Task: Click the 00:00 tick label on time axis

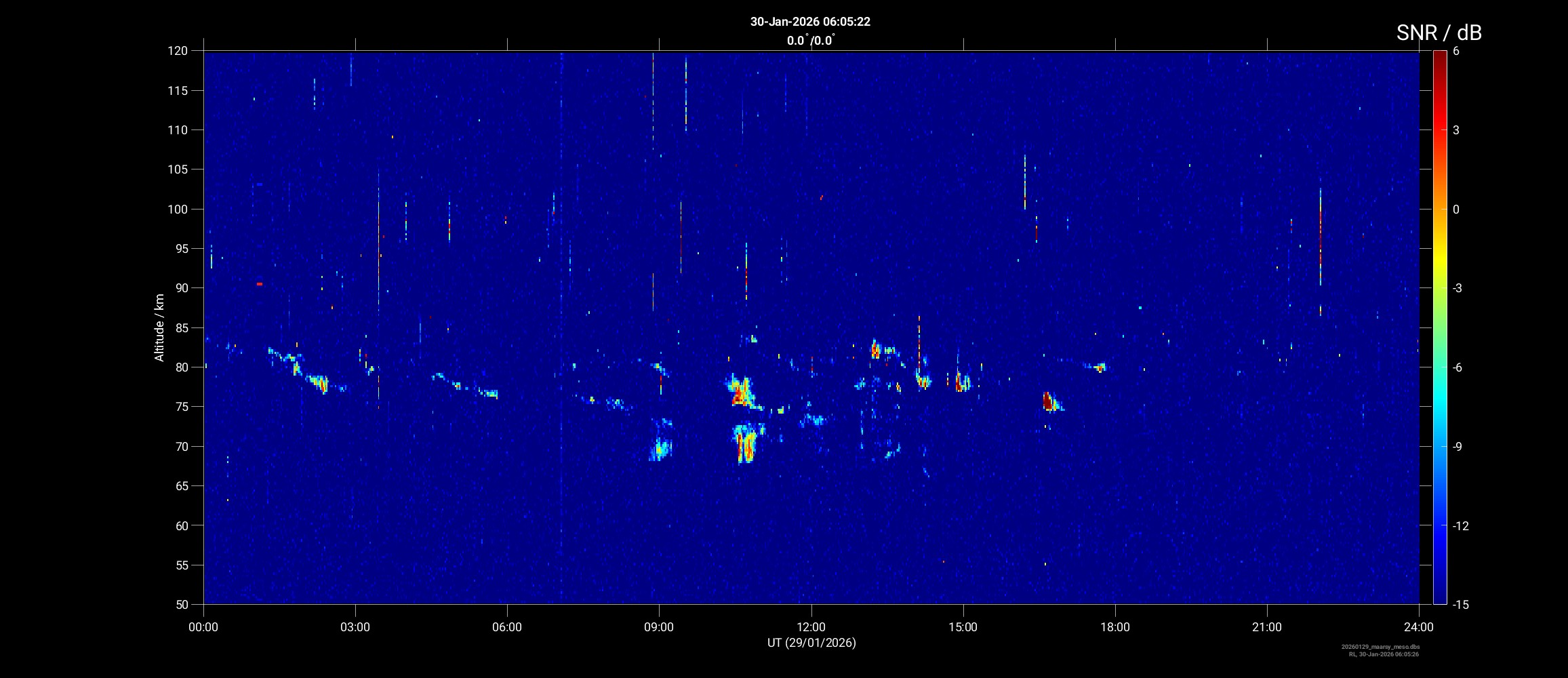Action: tap(203, 627)
